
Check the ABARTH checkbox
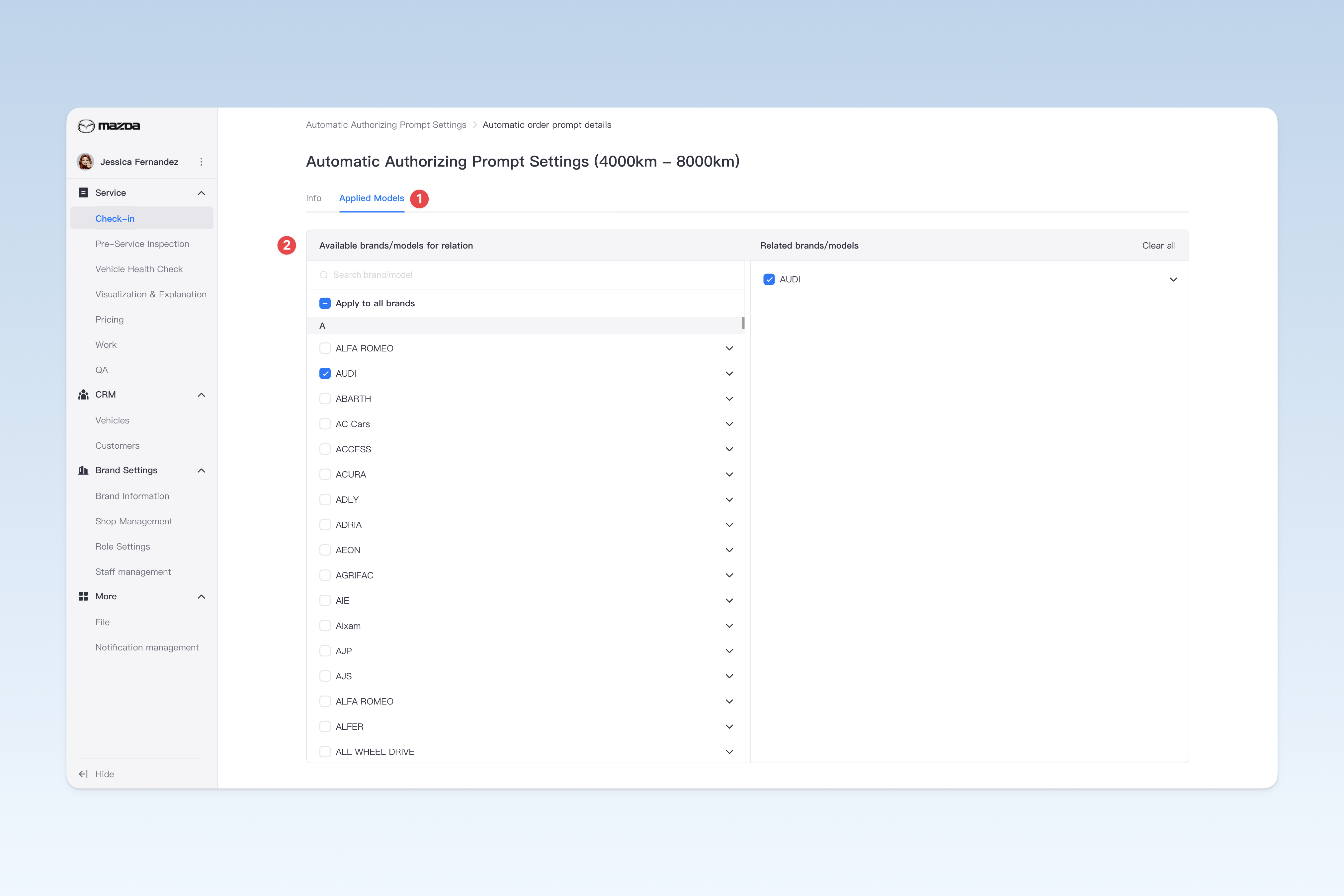325,399
